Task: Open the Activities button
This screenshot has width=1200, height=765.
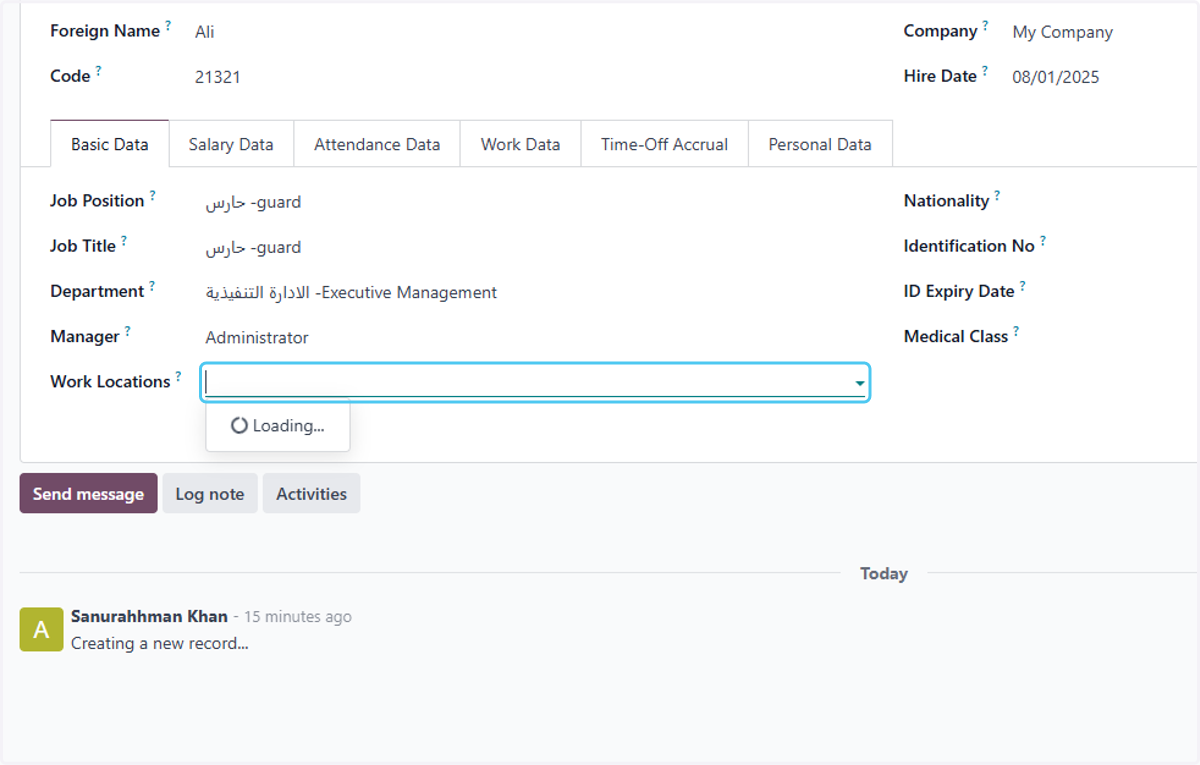Action: click(312, 494)
